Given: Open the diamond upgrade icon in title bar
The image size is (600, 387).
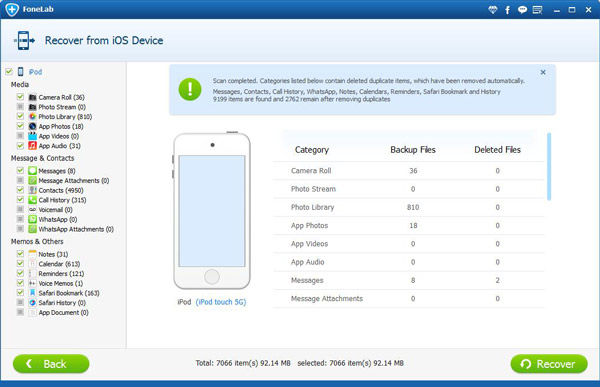Looking at the screenshot, I should (493, 10).
